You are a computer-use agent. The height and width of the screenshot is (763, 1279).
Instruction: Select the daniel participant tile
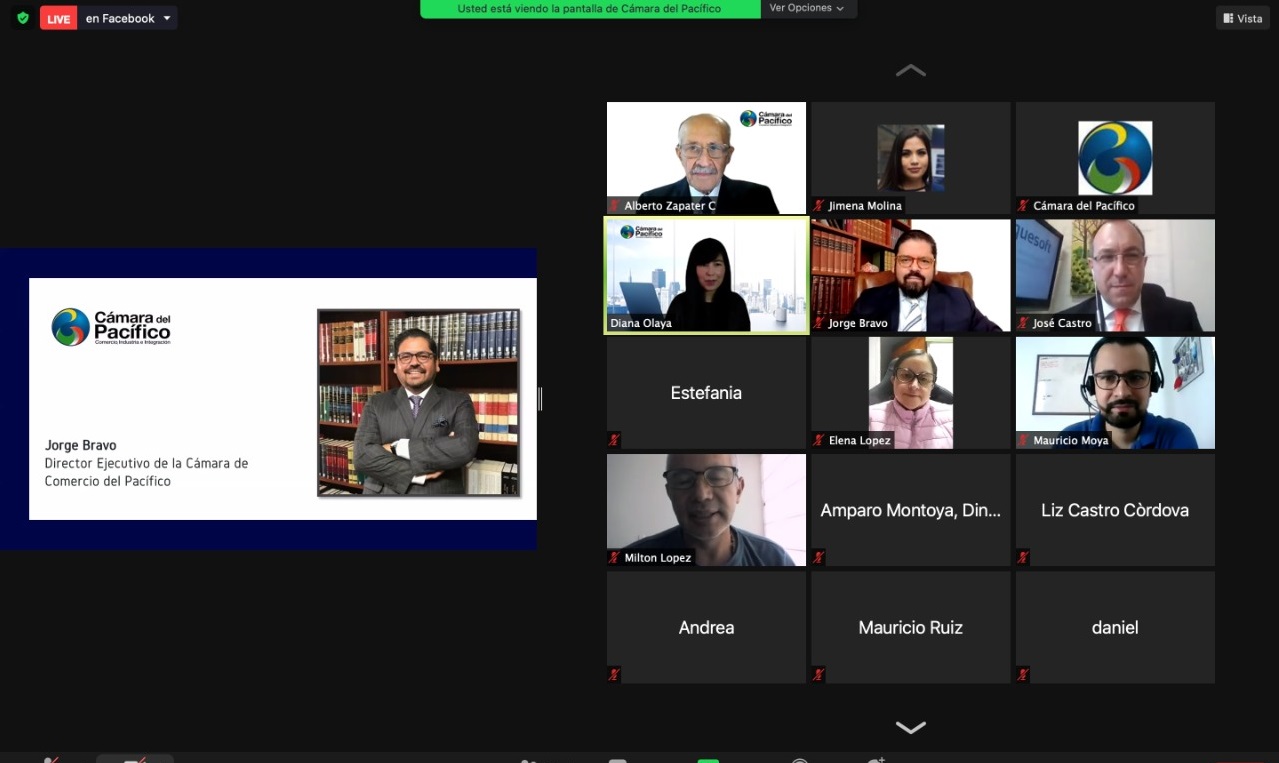click(1115, 627)
